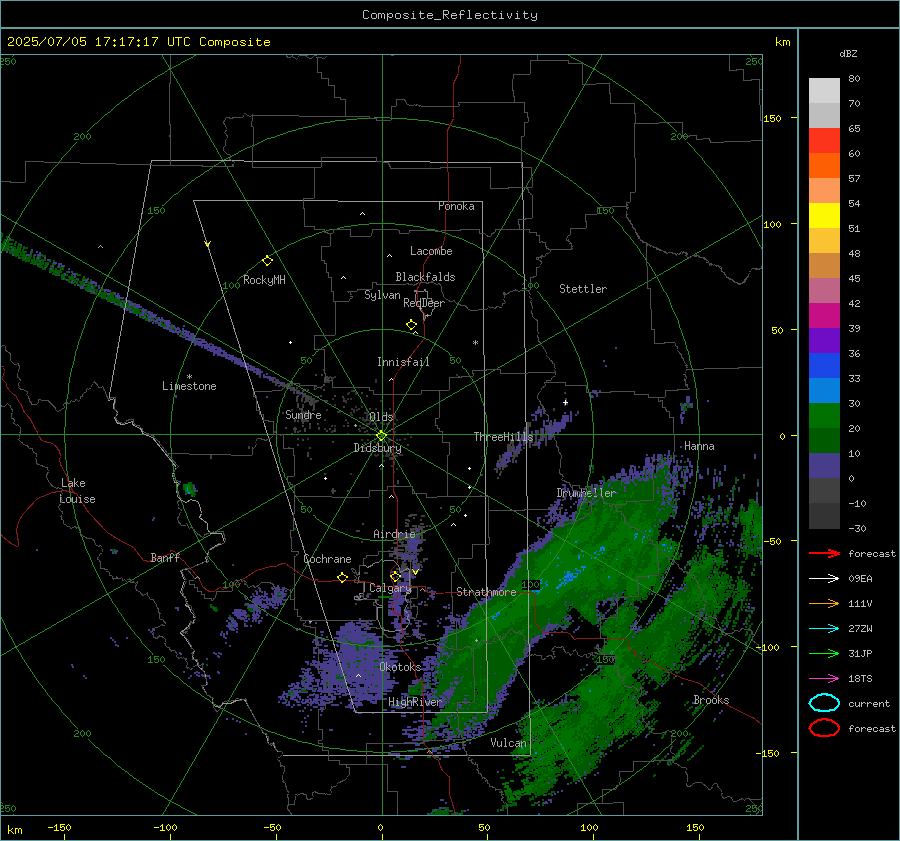Screen dimensions: 900x841
Task: Select the yellow radar-site diamond at Didsbury
Action: tap(381, 436)
